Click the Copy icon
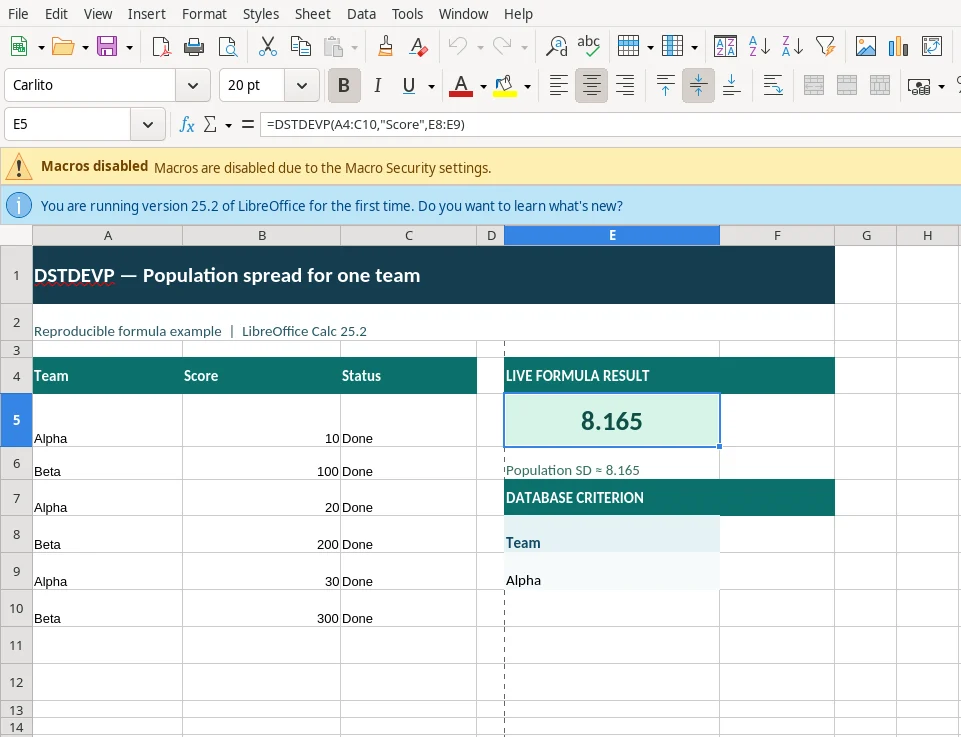The height and width of the screenshot is (737, 961). pos(300,47)
